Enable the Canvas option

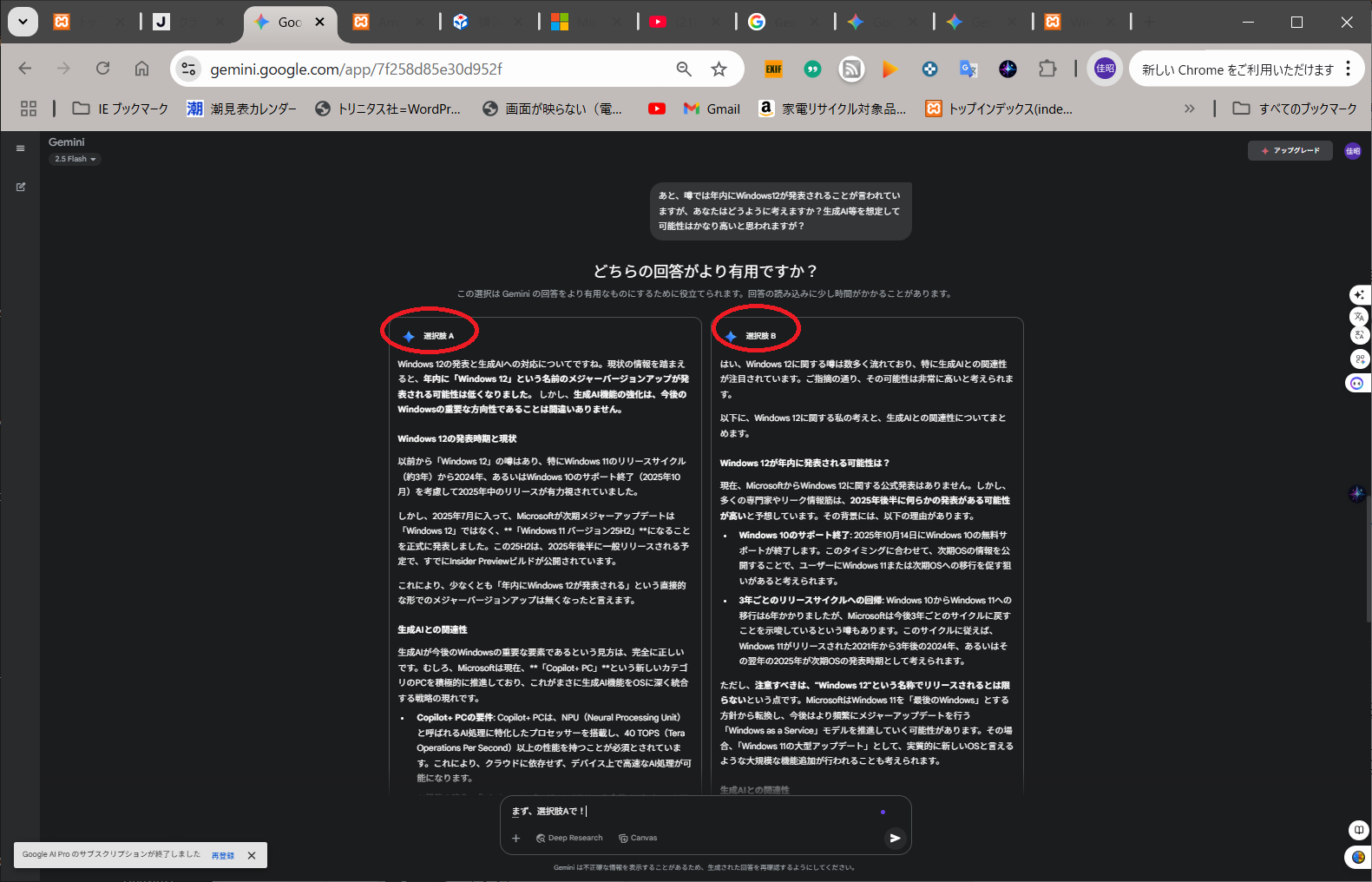[638, 838]
